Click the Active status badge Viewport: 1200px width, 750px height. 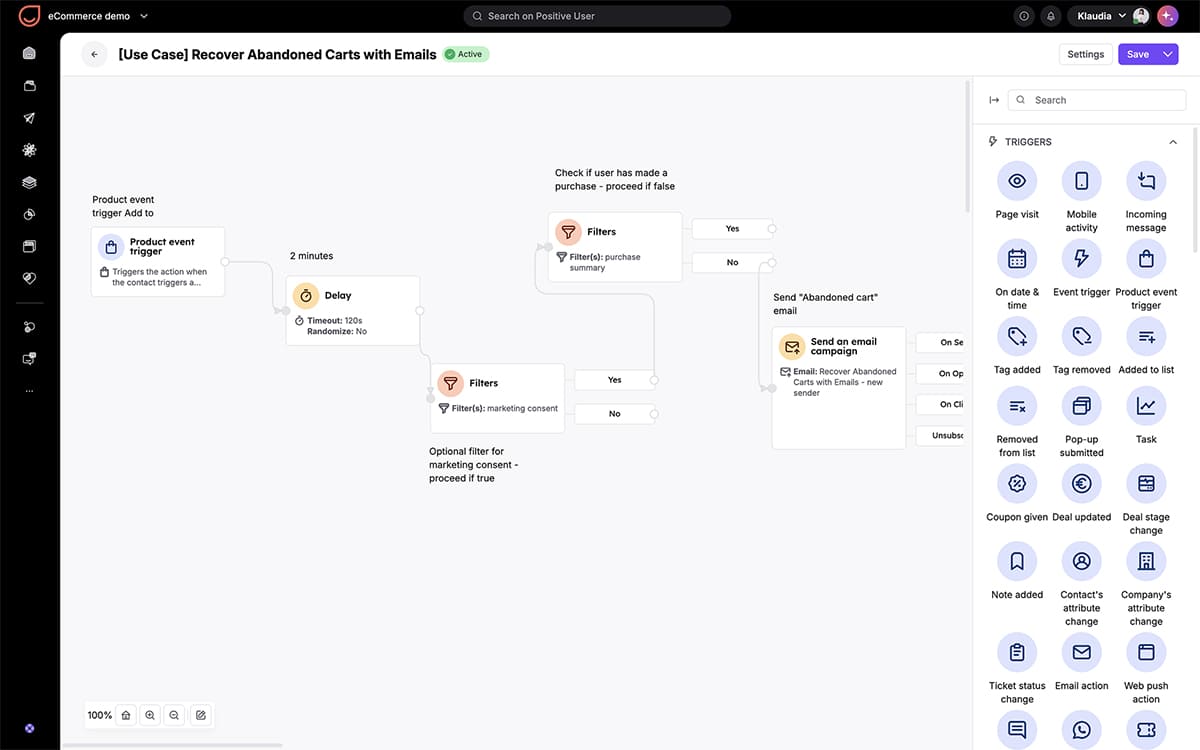point(465,54)
